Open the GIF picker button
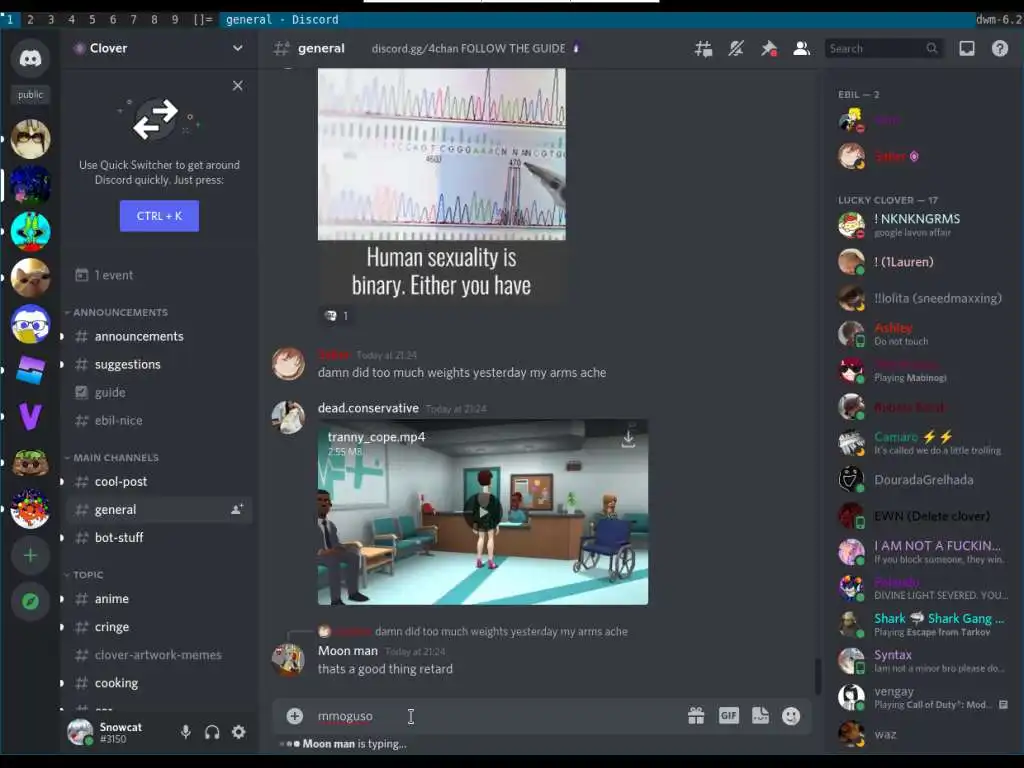Screen dimensions: 1024x768 point(728,716)
